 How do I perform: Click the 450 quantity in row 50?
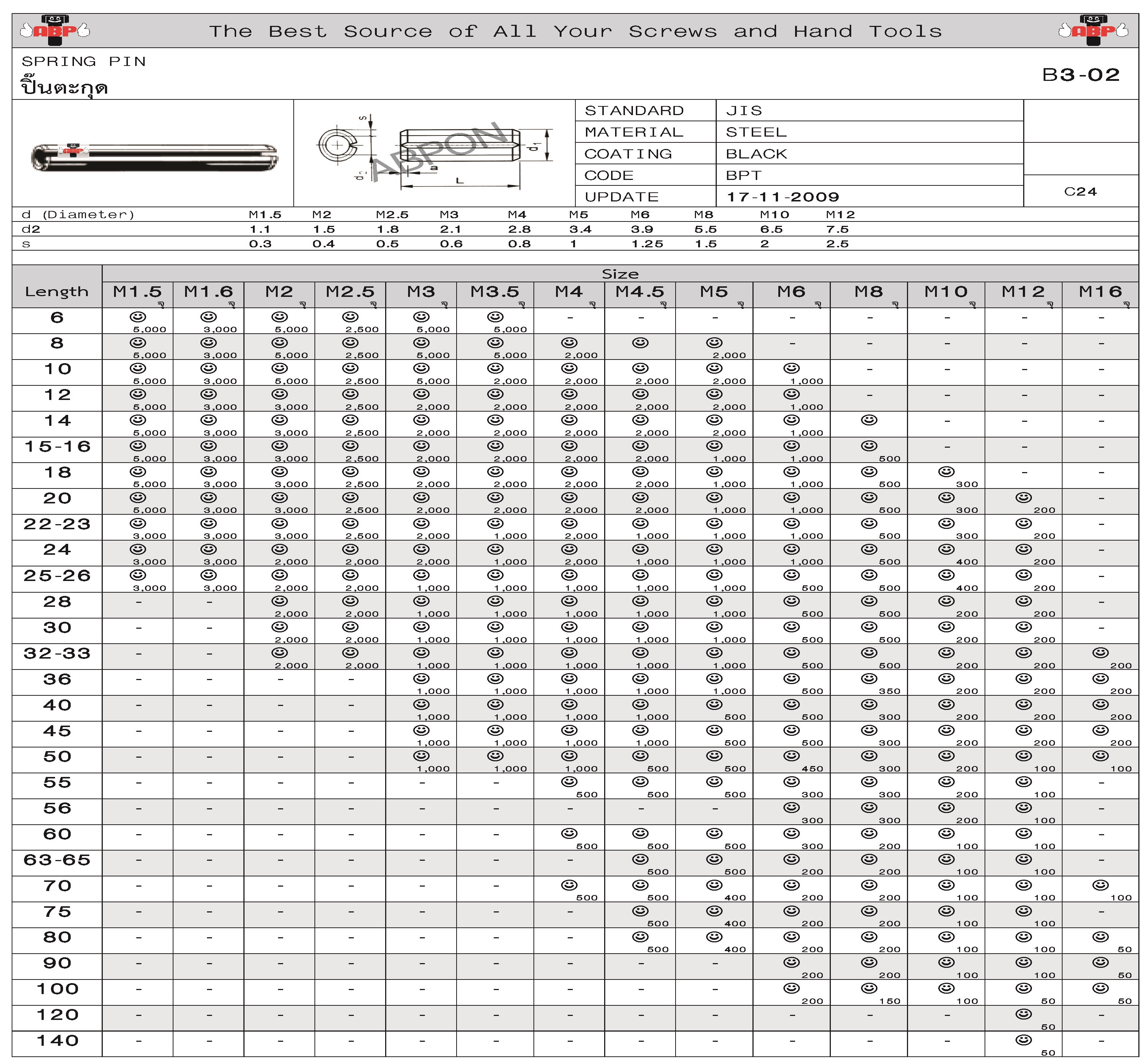click(813, 769)
